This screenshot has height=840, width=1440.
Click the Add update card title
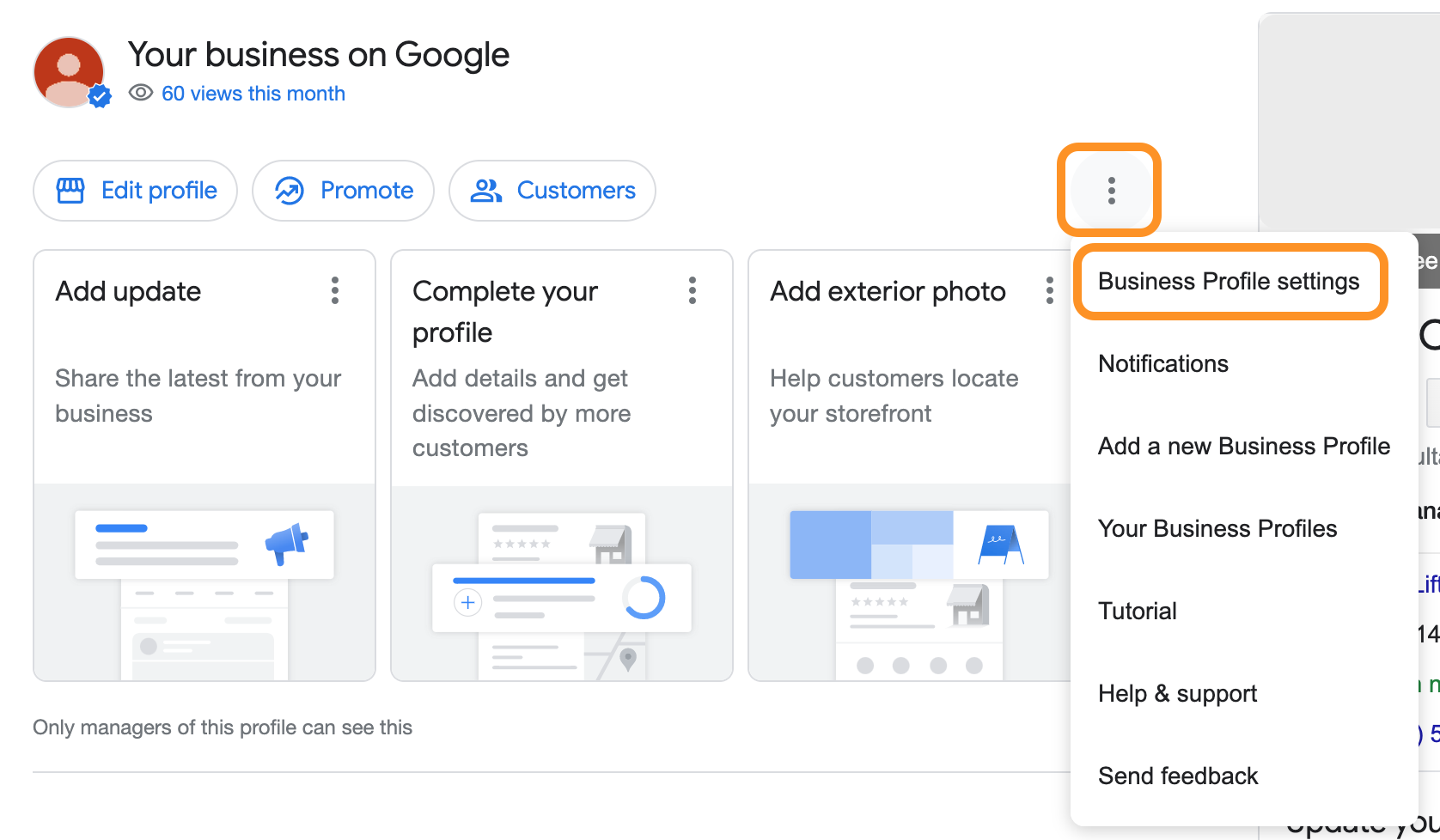(x=128, y=291)
